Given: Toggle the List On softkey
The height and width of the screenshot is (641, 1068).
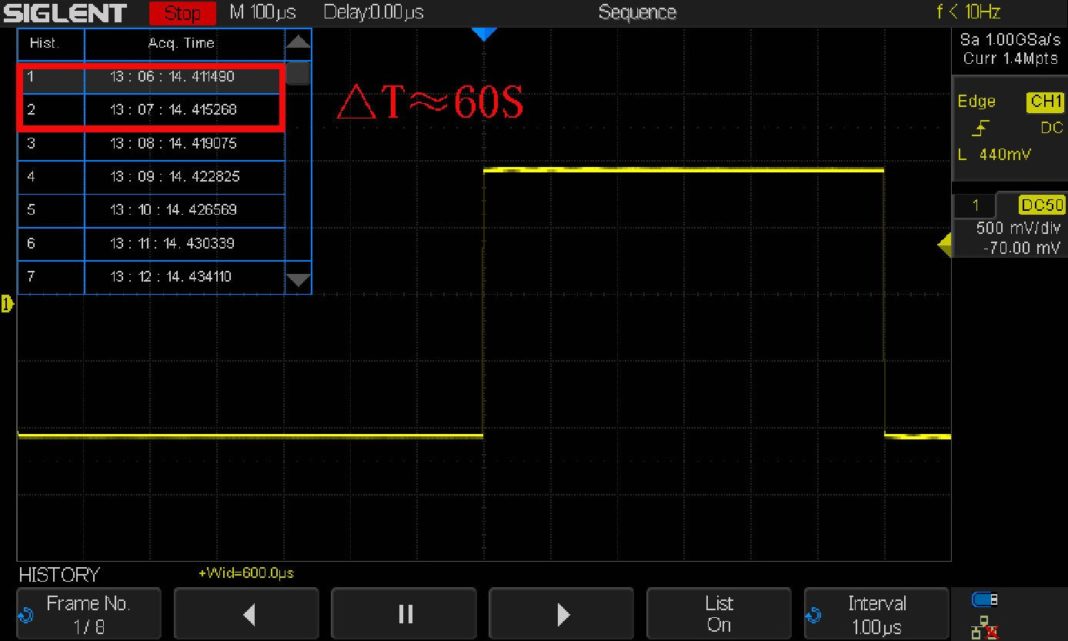Looking at the screenshot, I should 719,613.
